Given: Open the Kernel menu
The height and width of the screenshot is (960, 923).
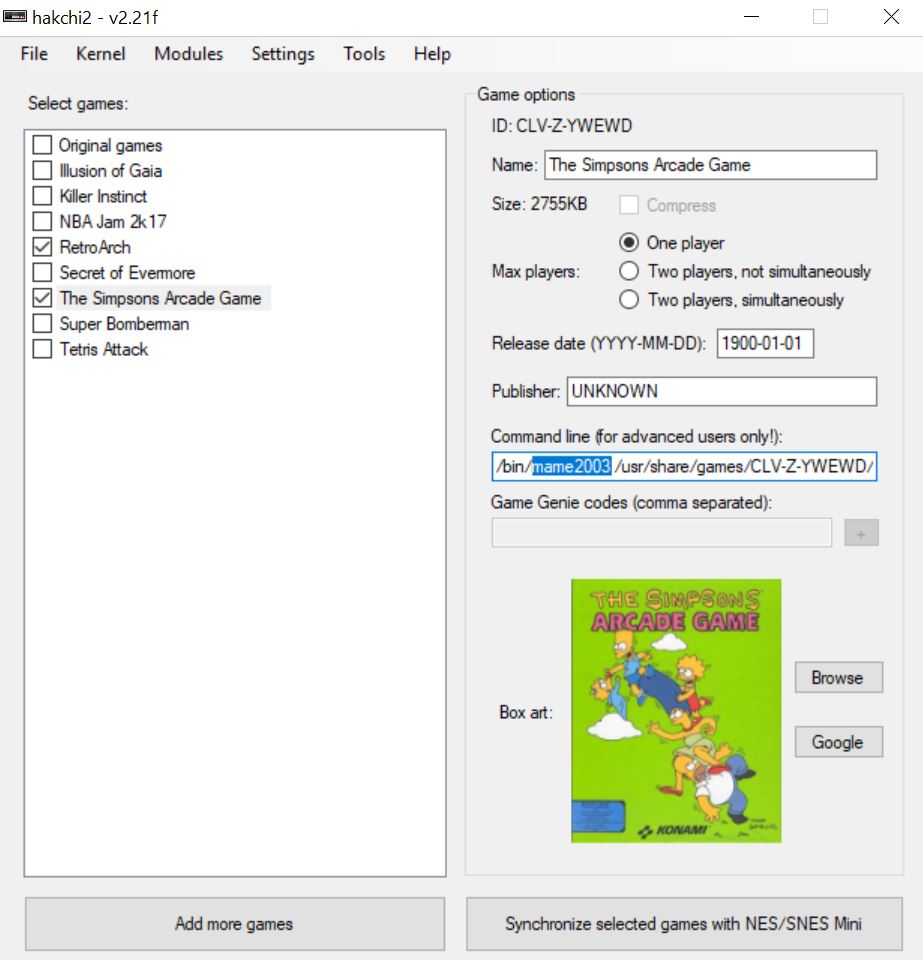Looking at the screenshot, I should pos(100,54).
